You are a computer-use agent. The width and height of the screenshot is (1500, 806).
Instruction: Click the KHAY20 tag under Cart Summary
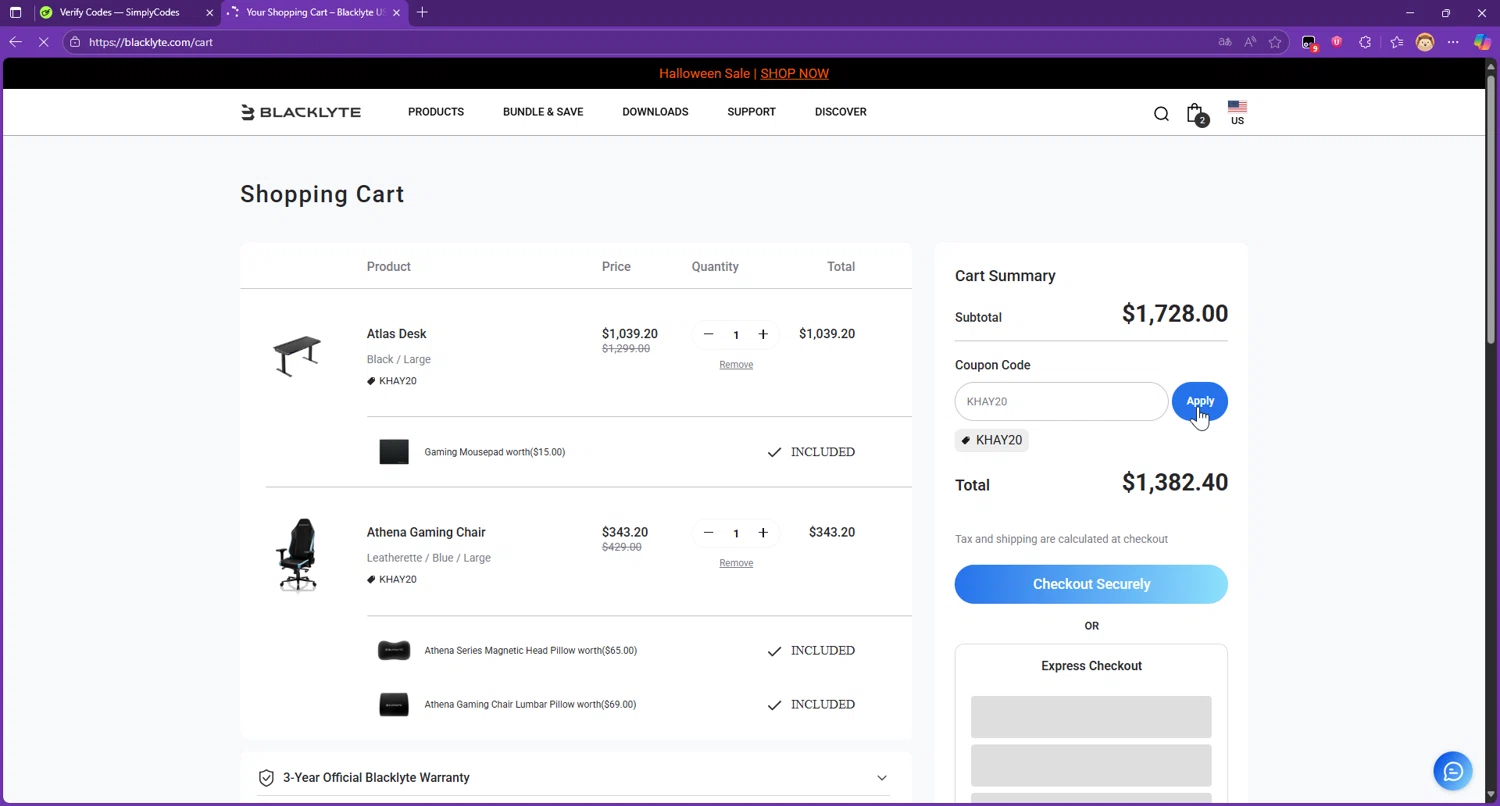pos(991,440)
